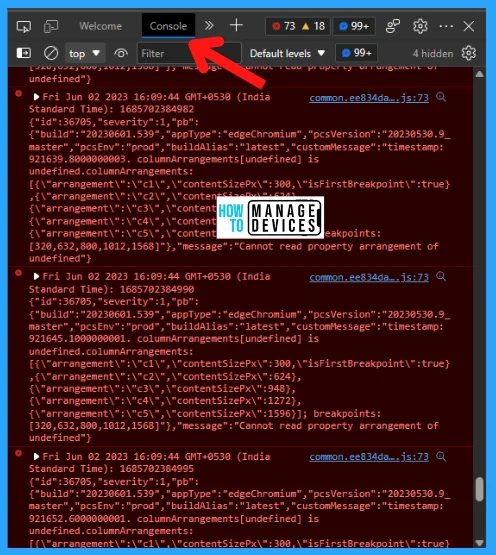
Task: Open the 99+ issues button in console toolbar
Action: 356,53
